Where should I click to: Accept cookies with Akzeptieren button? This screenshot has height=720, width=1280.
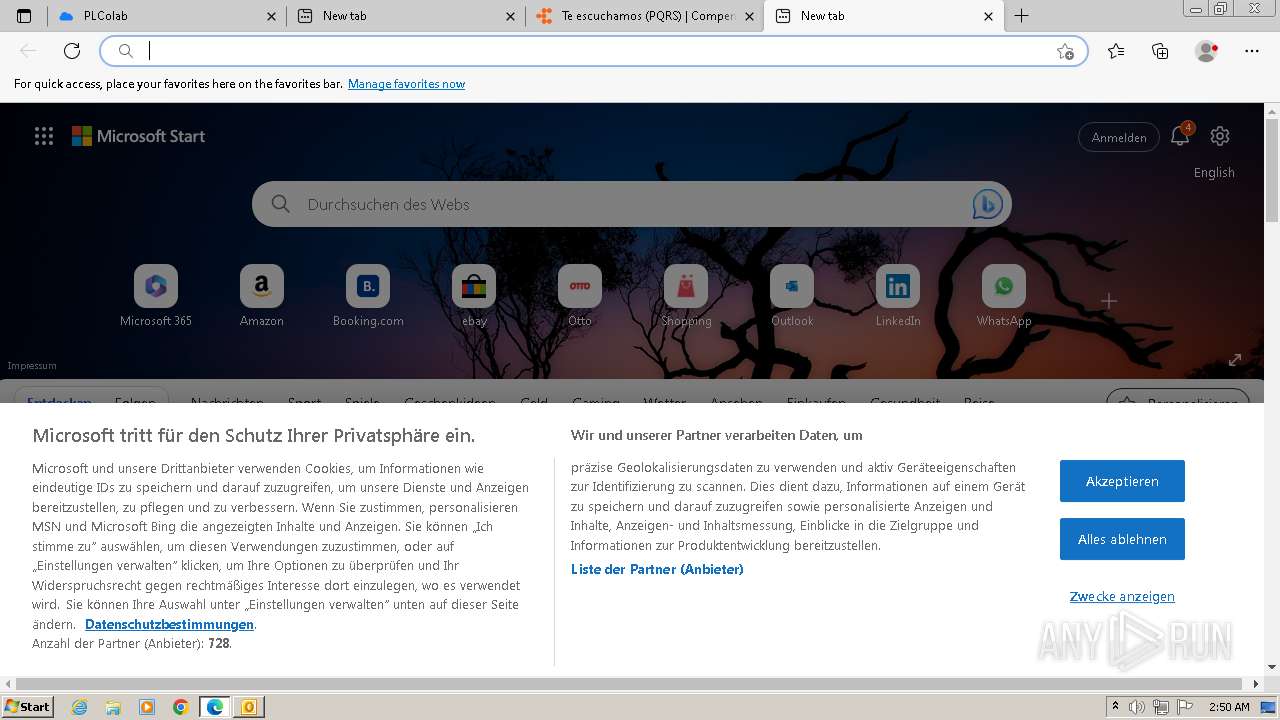1122,481
